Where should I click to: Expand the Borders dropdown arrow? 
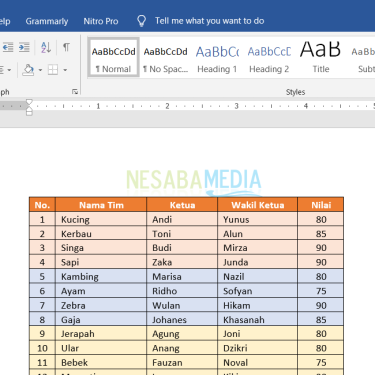click(x=65, y=70)
